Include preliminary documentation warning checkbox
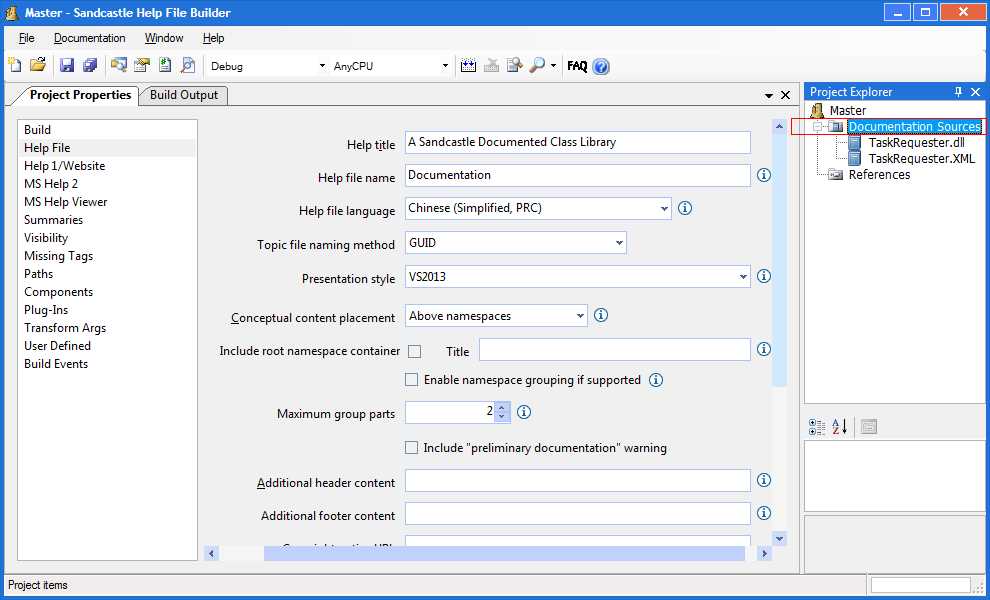This screenshot has width=990, height=600. [x=412, y=448]
